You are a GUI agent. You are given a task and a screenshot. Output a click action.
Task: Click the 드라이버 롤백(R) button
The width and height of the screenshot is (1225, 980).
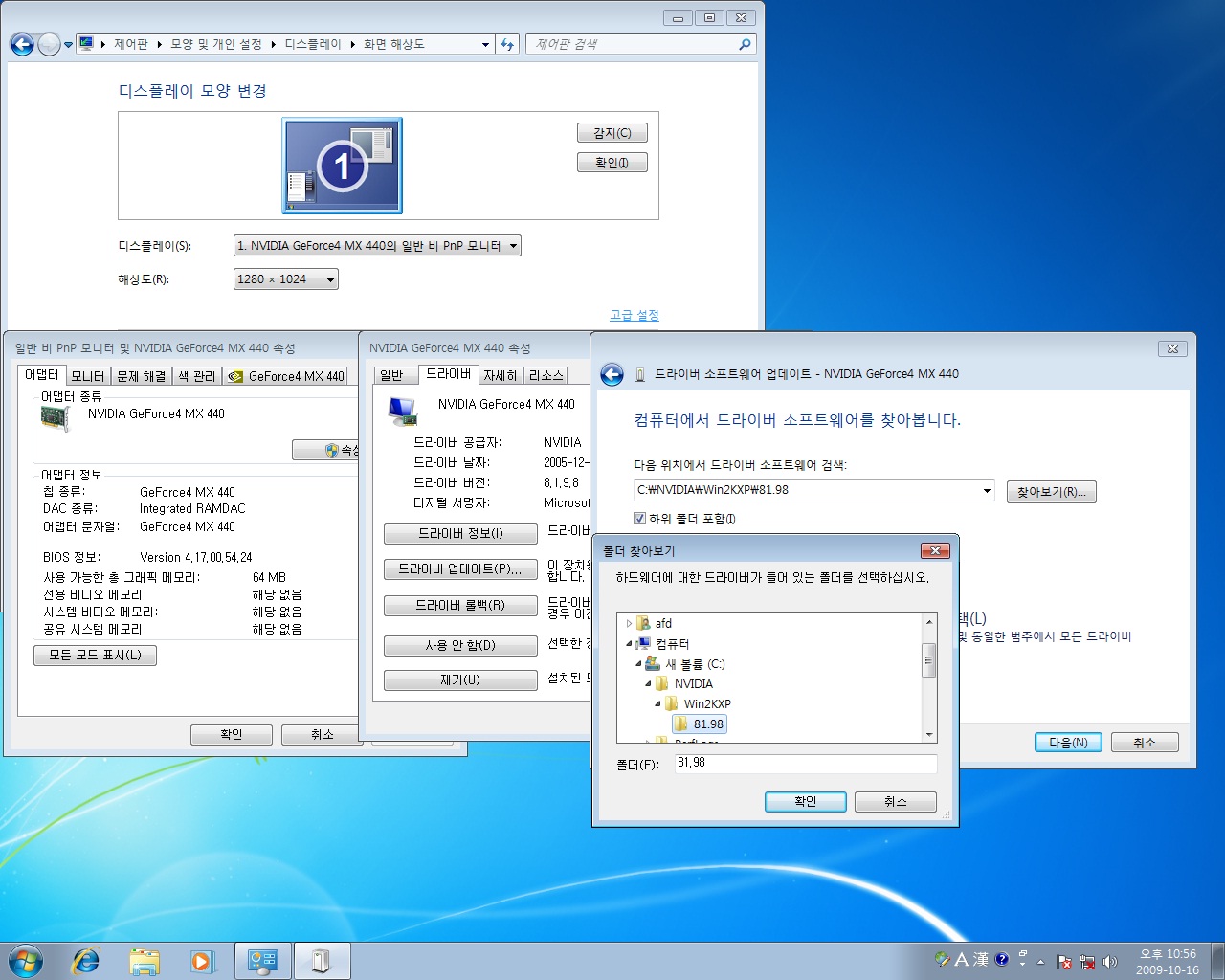pyautogui.click(x=460, y=606)
